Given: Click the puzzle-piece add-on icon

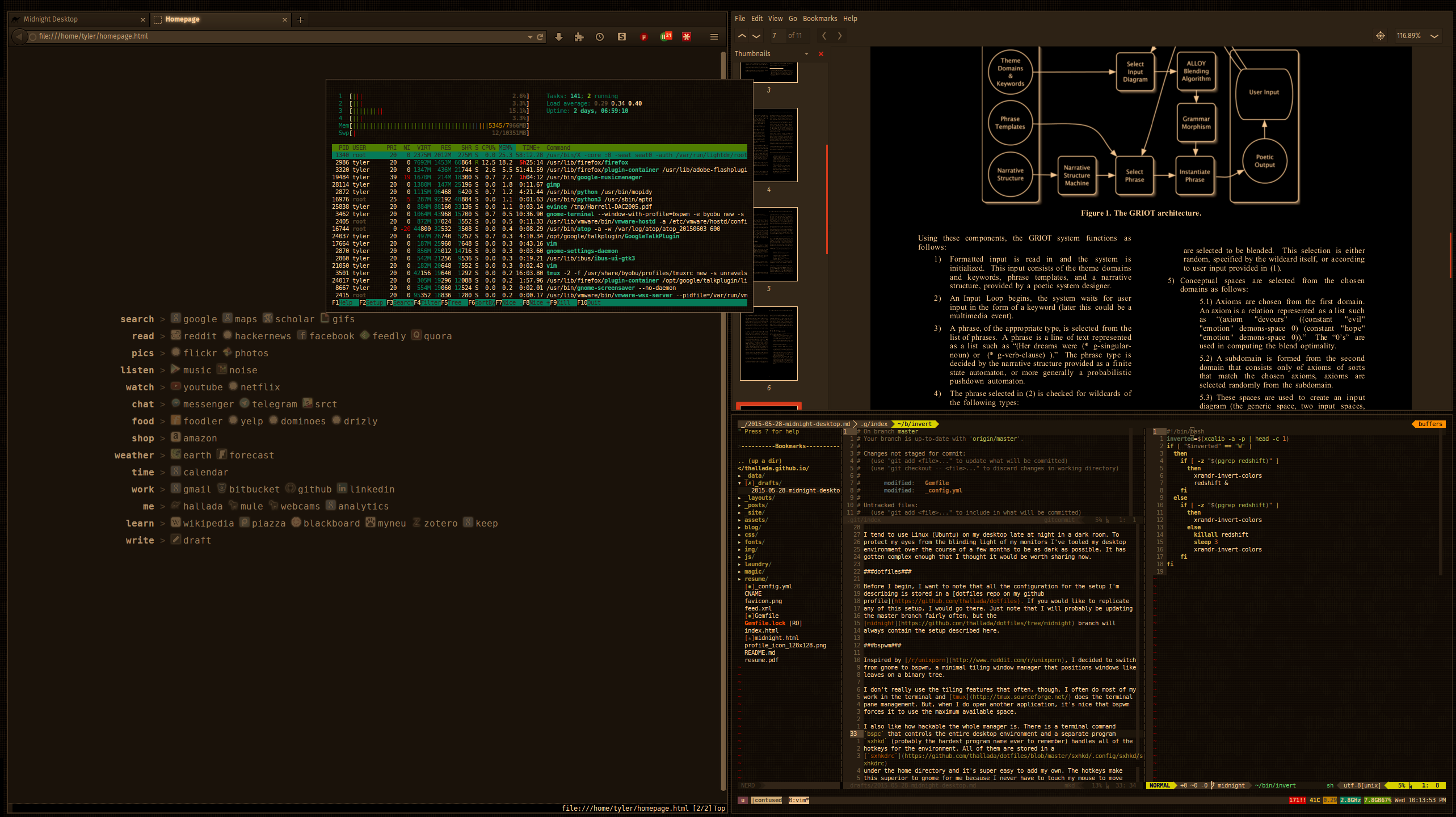Looking at the screenshot, I should pyautogui.click(x=579, y=36).
